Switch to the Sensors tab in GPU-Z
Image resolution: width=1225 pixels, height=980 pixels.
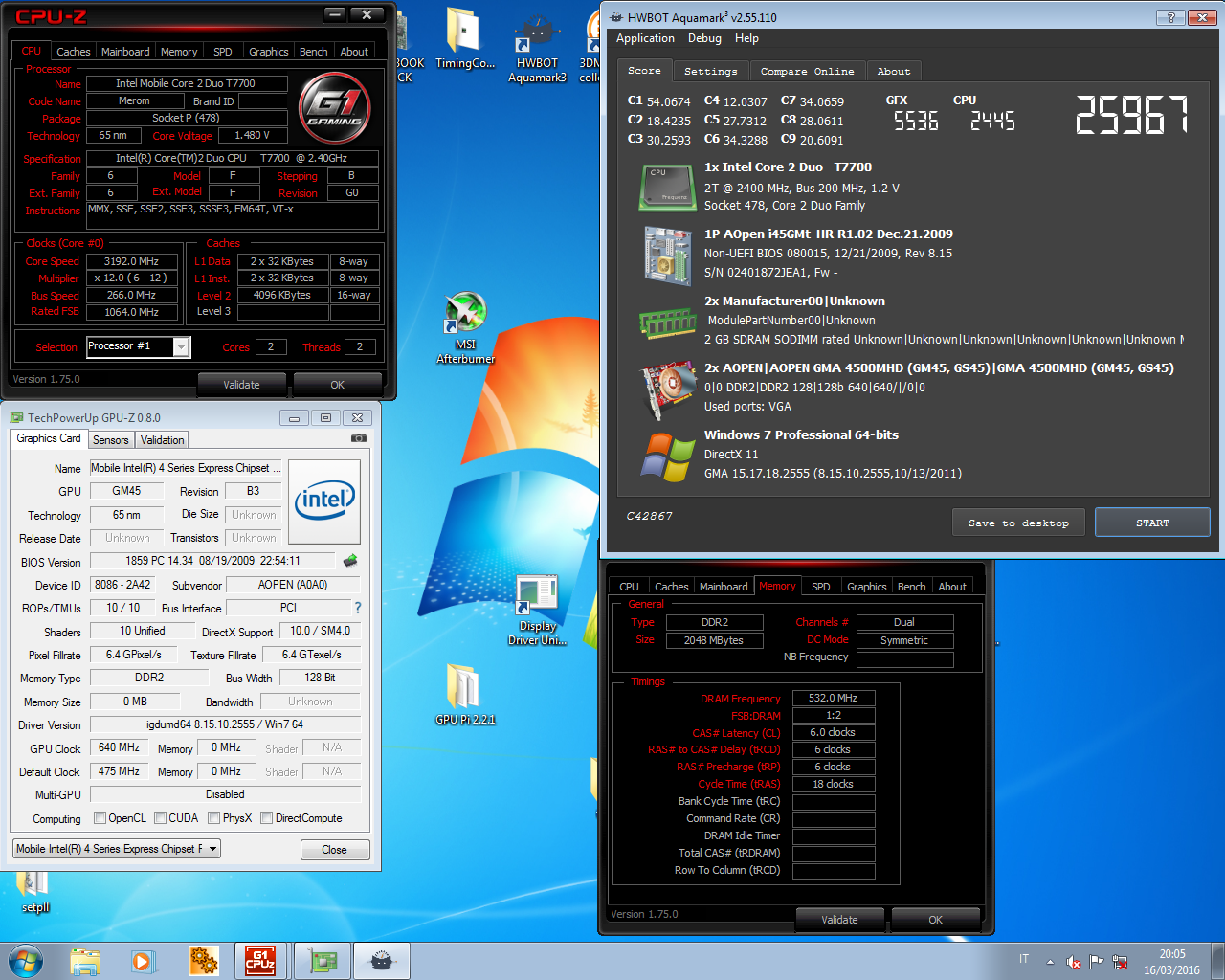point(110,440)
